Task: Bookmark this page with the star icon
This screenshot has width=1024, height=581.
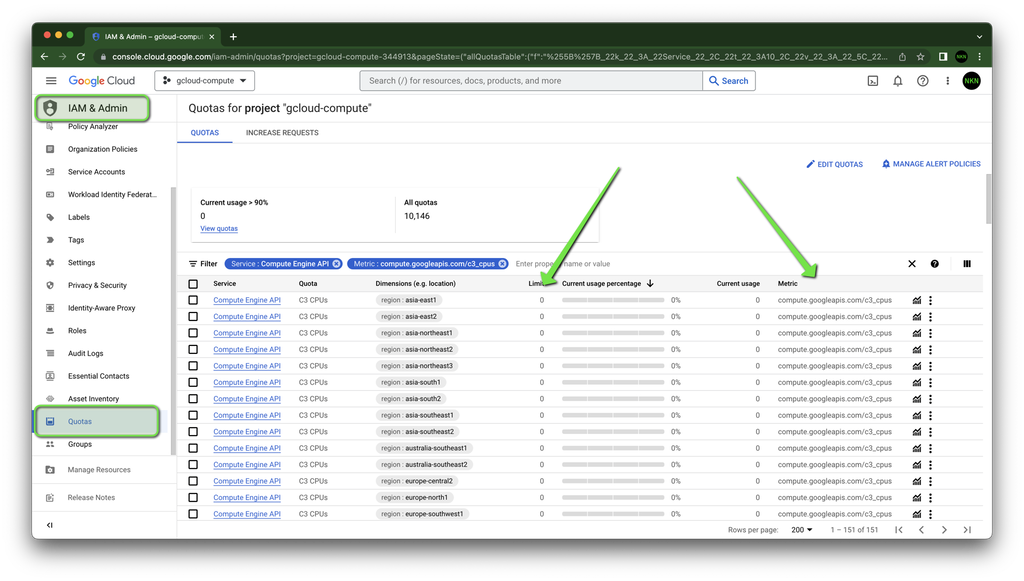Action: pos(920,57)
